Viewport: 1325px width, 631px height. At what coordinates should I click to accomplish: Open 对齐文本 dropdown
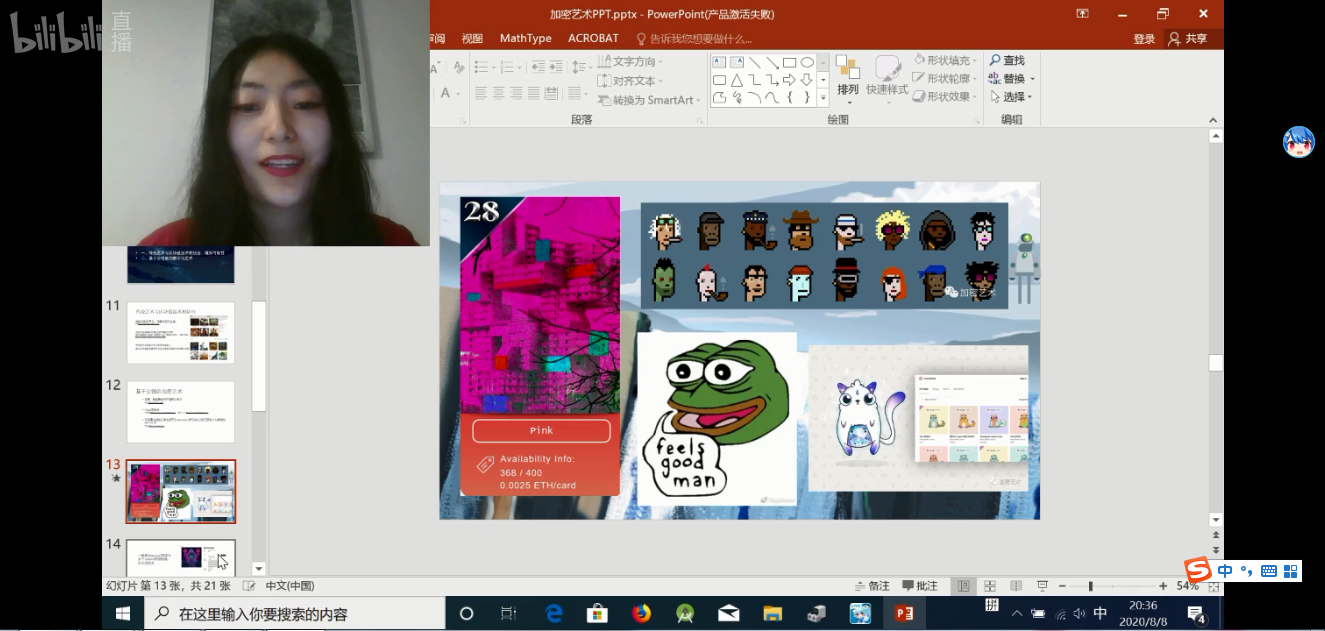coord(630,81)
